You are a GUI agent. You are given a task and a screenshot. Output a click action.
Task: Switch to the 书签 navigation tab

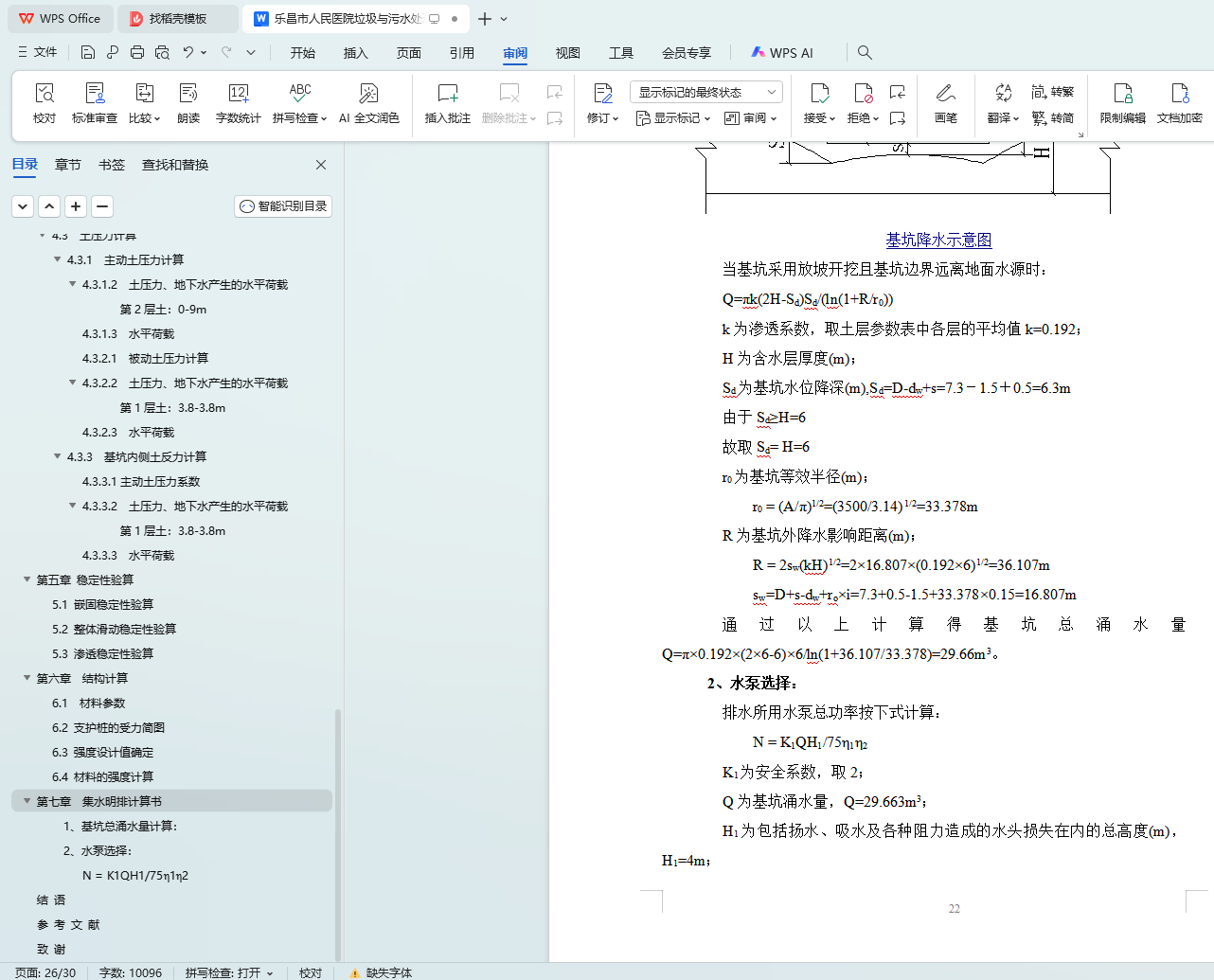tap(112, 165)
